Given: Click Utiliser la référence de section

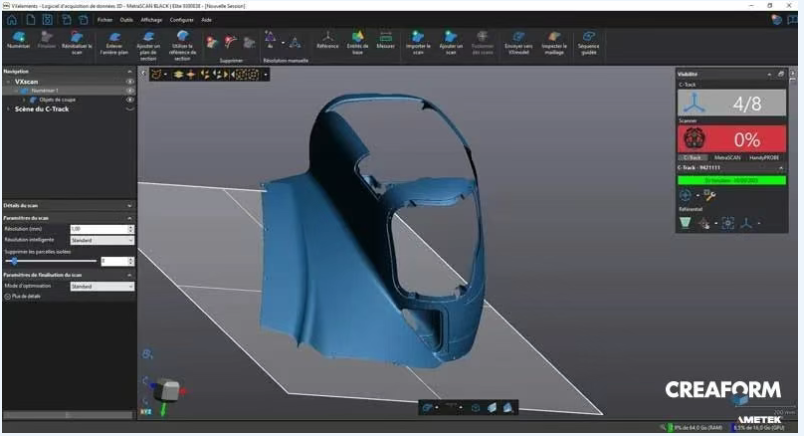Looking at the screenshot, I should [183, 45].
